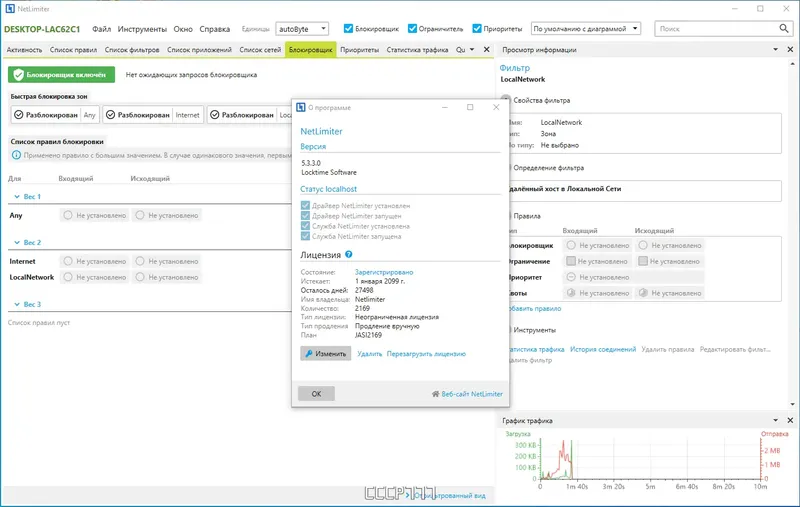Open the Окно menu

tap(183, 29)
